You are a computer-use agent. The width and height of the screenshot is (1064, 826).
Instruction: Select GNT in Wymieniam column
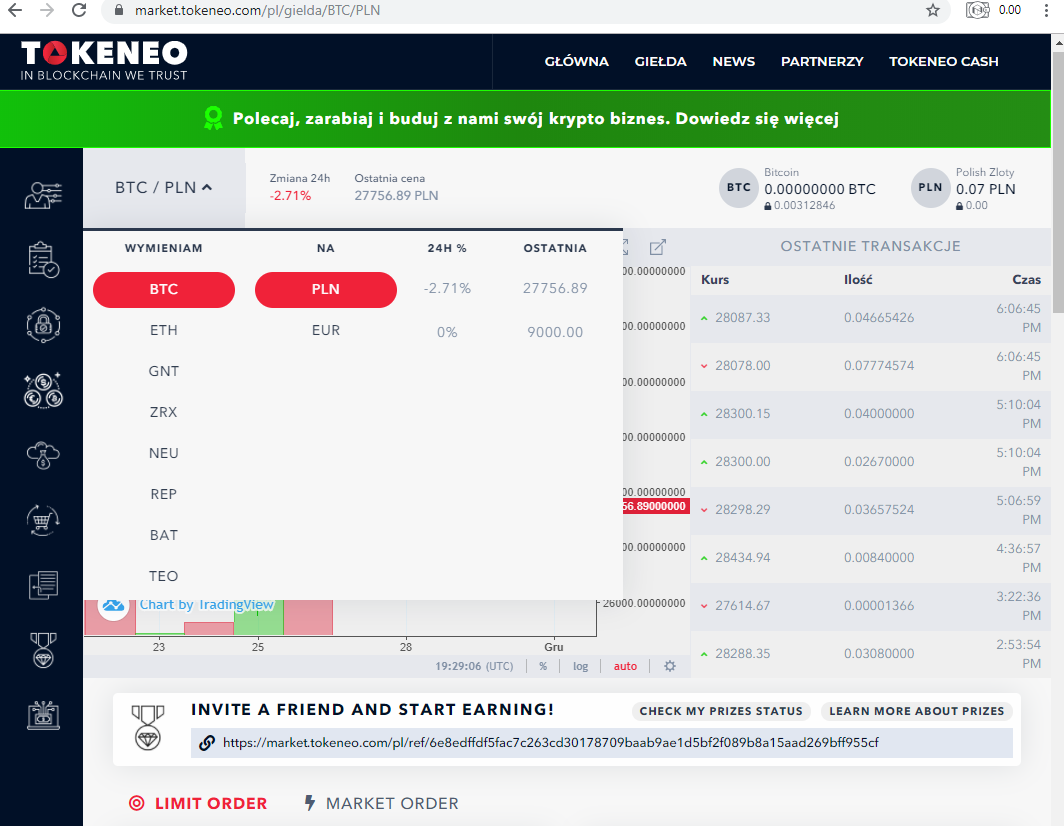pyautogui.click(x=164, y=371)
